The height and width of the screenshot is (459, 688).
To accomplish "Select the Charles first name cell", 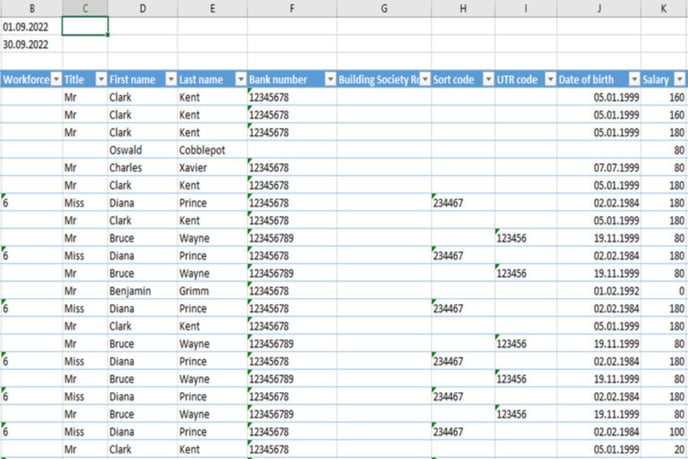I will (x=143, y=168).
